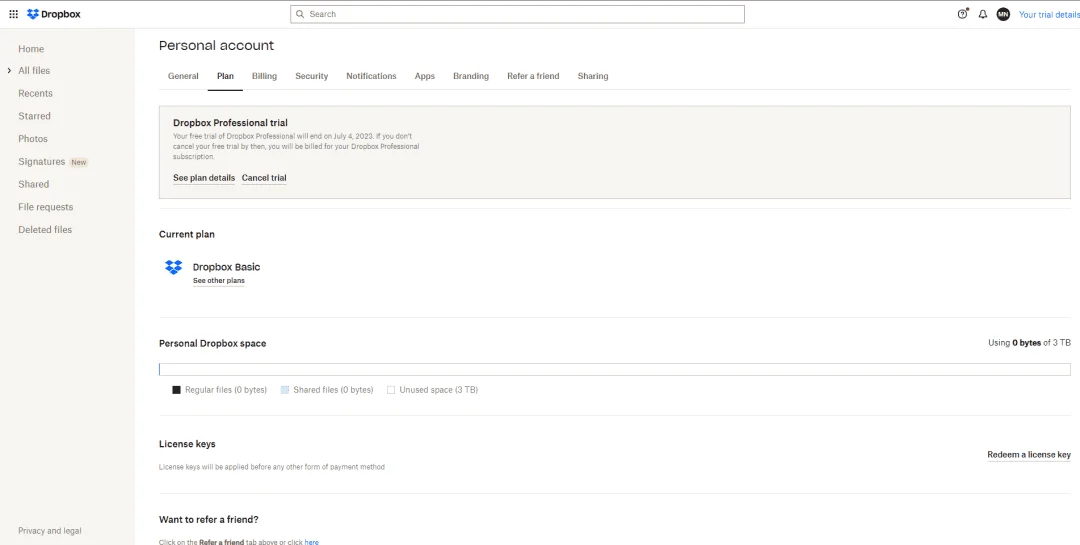Switch to the Notifications tab
Screen dimensions: 1080x545
(x=371, y=76)
